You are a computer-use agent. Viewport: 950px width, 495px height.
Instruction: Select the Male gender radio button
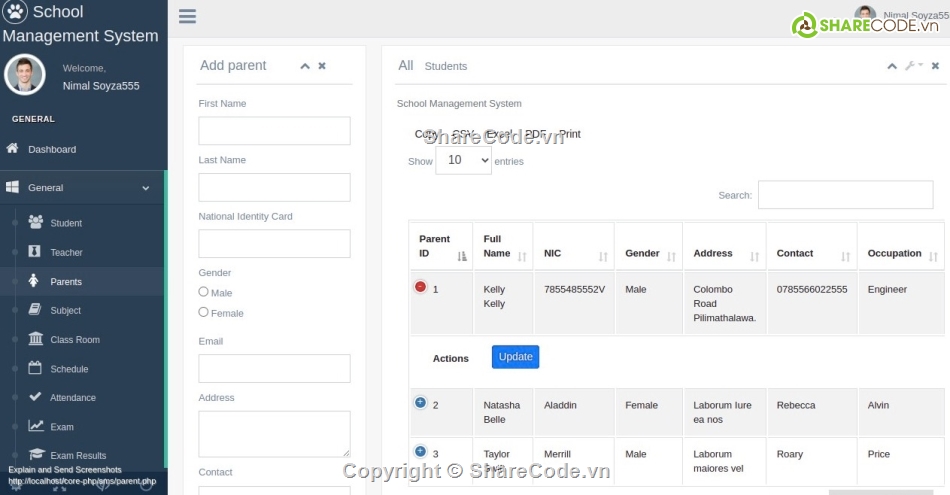point(204,292)
